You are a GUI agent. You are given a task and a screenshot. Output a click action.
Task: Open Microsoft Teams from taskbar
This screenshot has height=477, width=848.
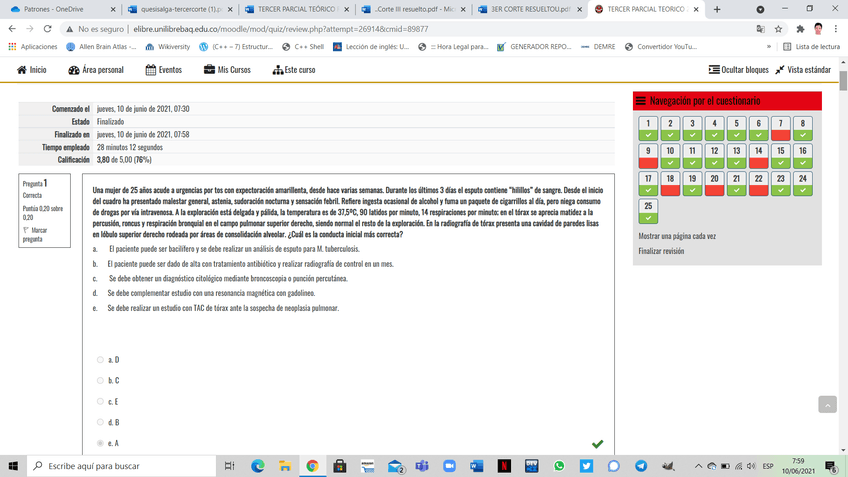pyautogui.click(x=422, y=466)
